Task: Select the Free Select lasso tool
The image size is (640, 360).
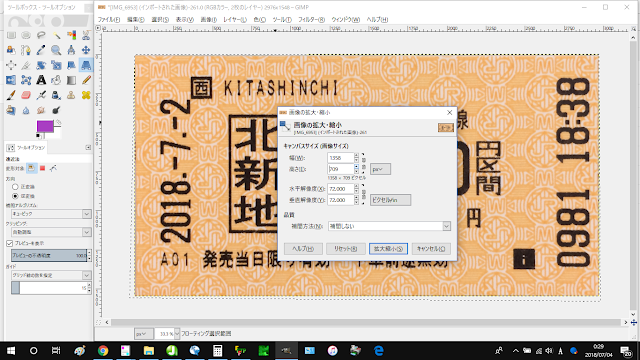Action: [x=41, y=35]
